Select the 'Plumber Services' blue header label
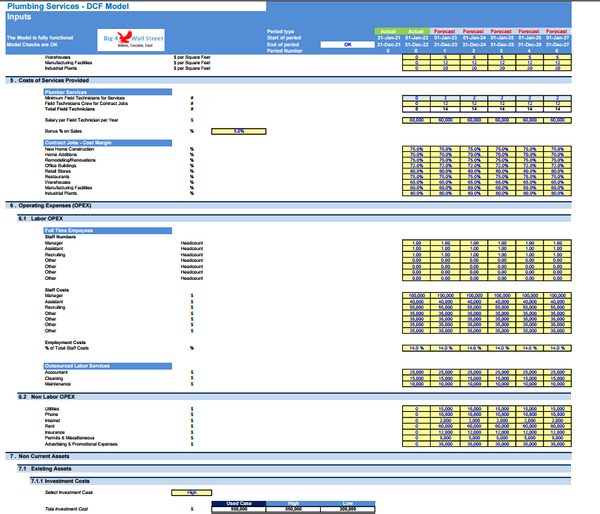Screen dimensions: 600x514 pyautogui.click(x=66, y=91)
